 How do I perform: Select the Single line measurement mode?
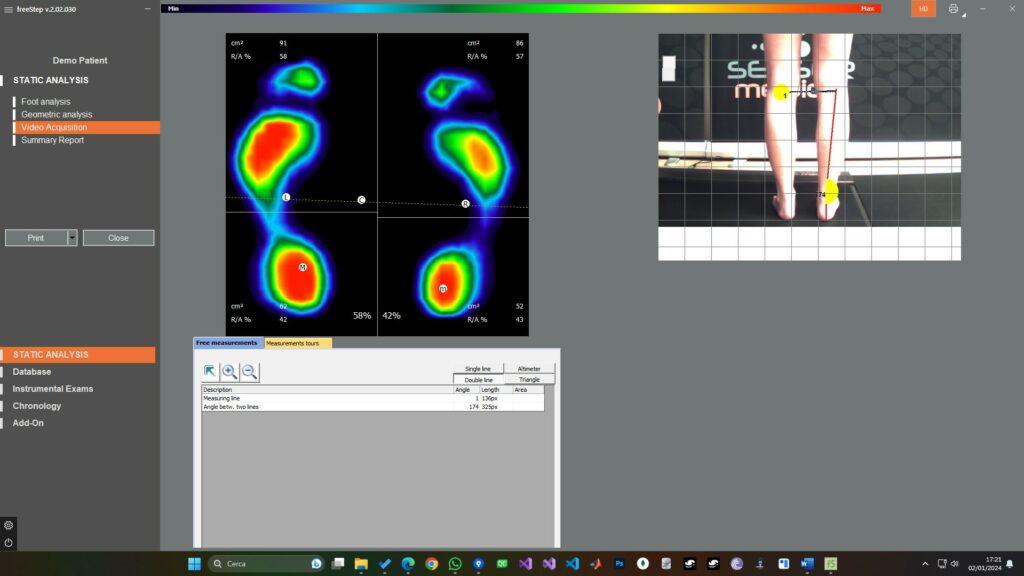pos(478,368)
